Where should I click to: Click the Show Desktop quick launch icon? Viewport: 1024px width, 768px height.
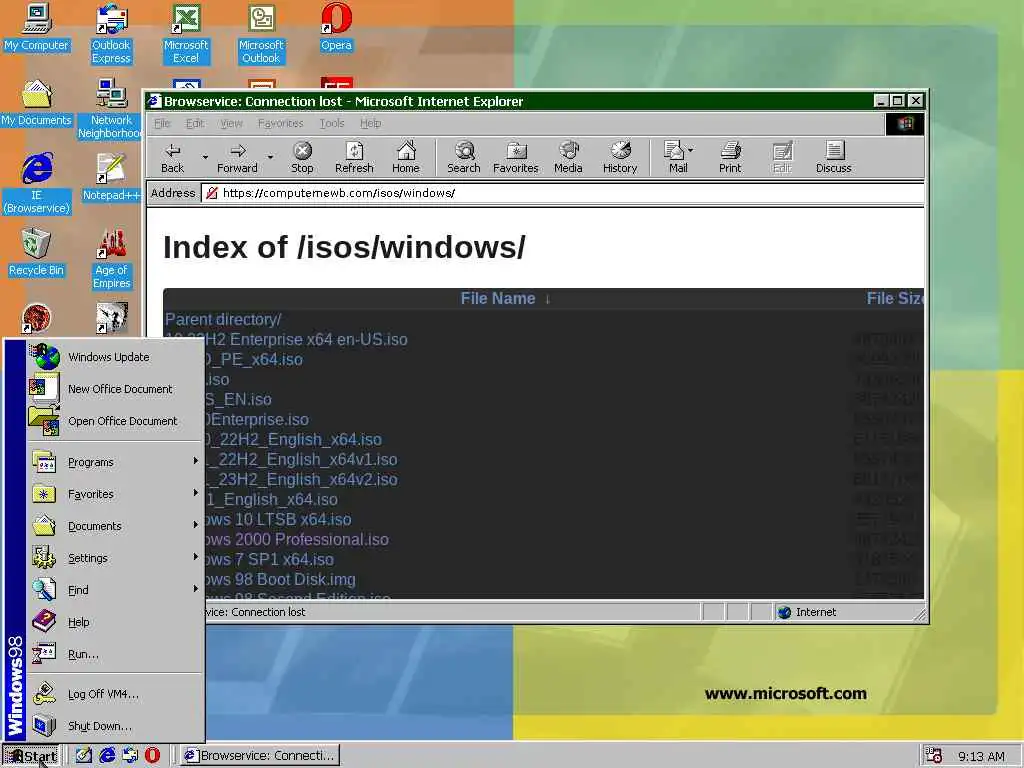point(84,755)
